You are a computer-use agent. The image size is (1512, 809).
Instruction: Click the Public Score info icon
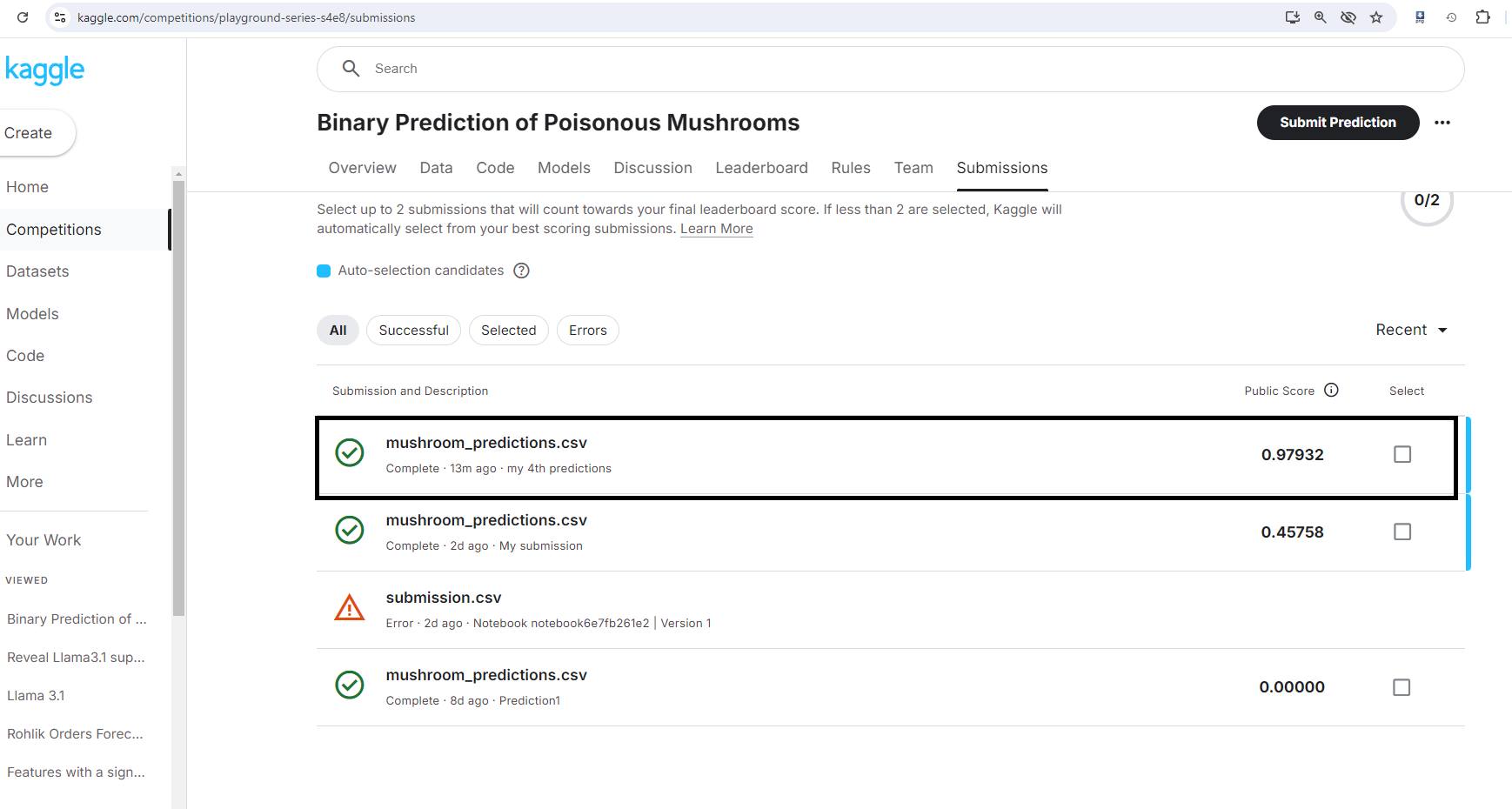pyautogui.click(x=1331, y=391)
